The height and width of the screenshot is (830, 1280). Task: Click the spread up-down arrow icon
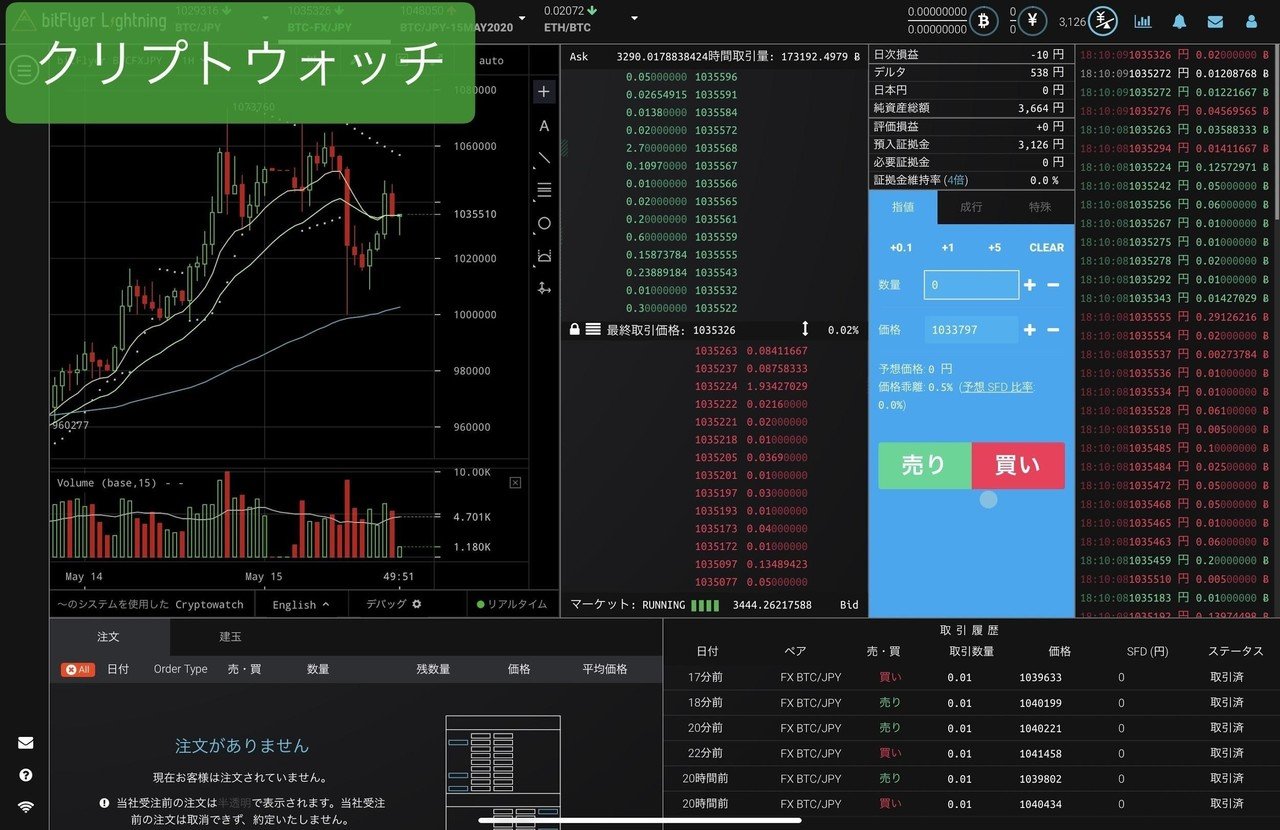pos(805,329)
